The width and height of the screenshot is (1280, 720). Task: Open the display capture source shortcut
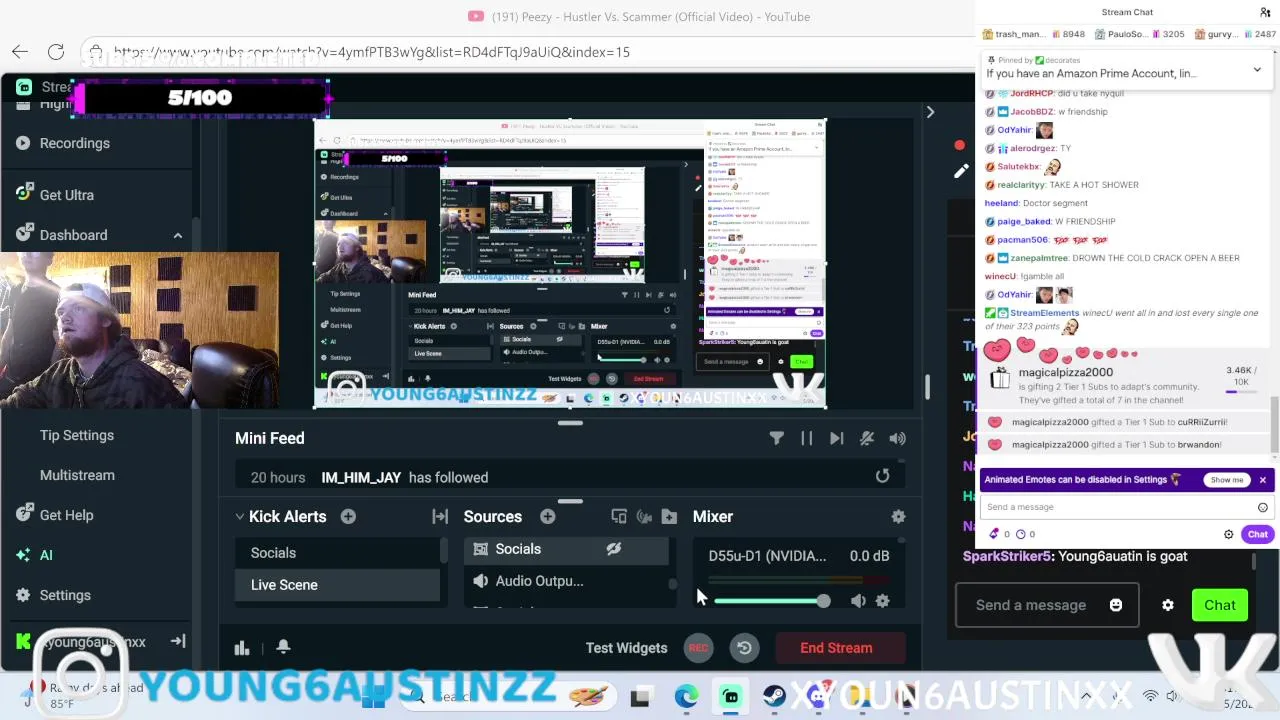[619, 516]
